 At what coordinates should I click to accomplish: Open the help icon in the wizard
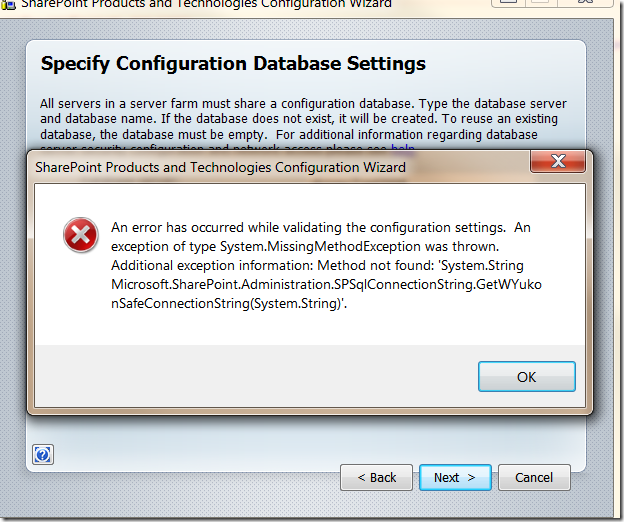point(43,454)
